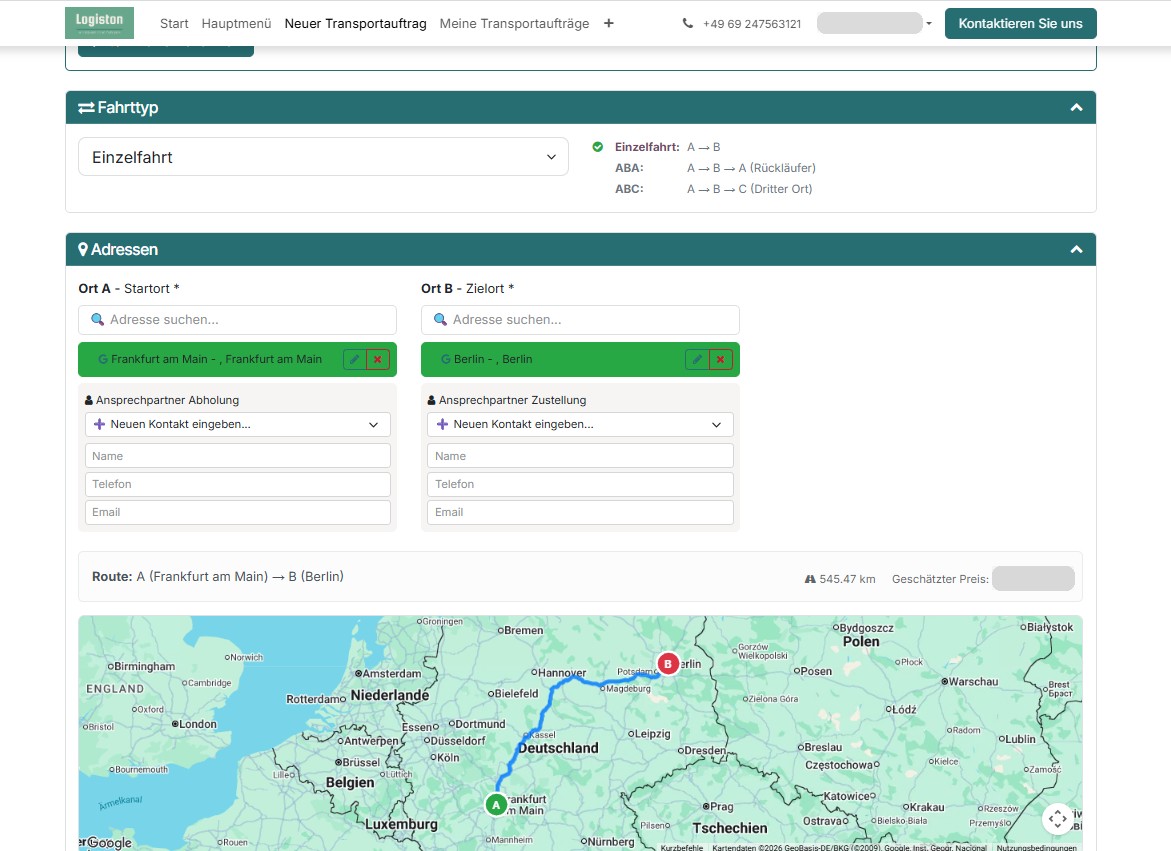
Task: Click the Google logo on the map
Action: tap(109, 842)
